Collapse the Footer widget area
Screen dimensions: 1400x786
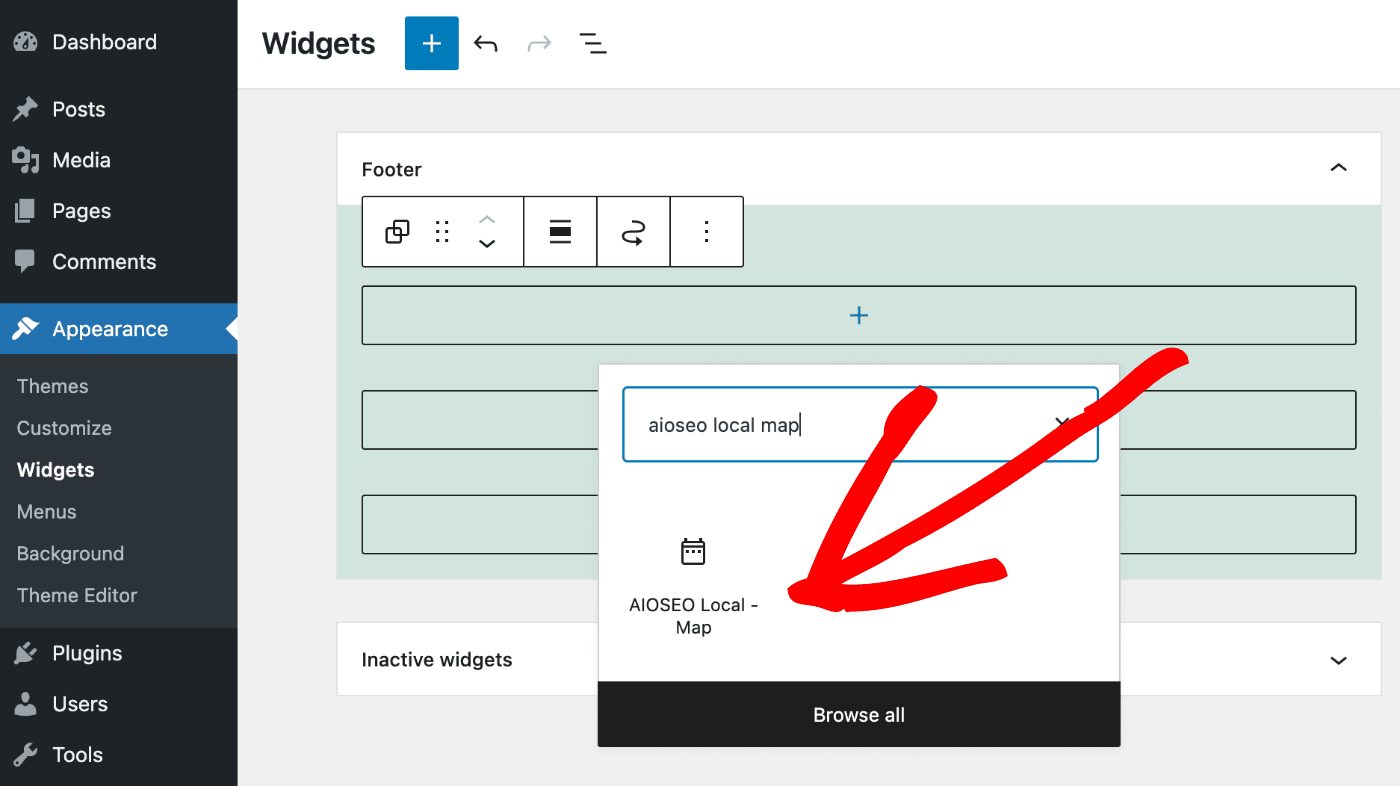coord(1338,168)
